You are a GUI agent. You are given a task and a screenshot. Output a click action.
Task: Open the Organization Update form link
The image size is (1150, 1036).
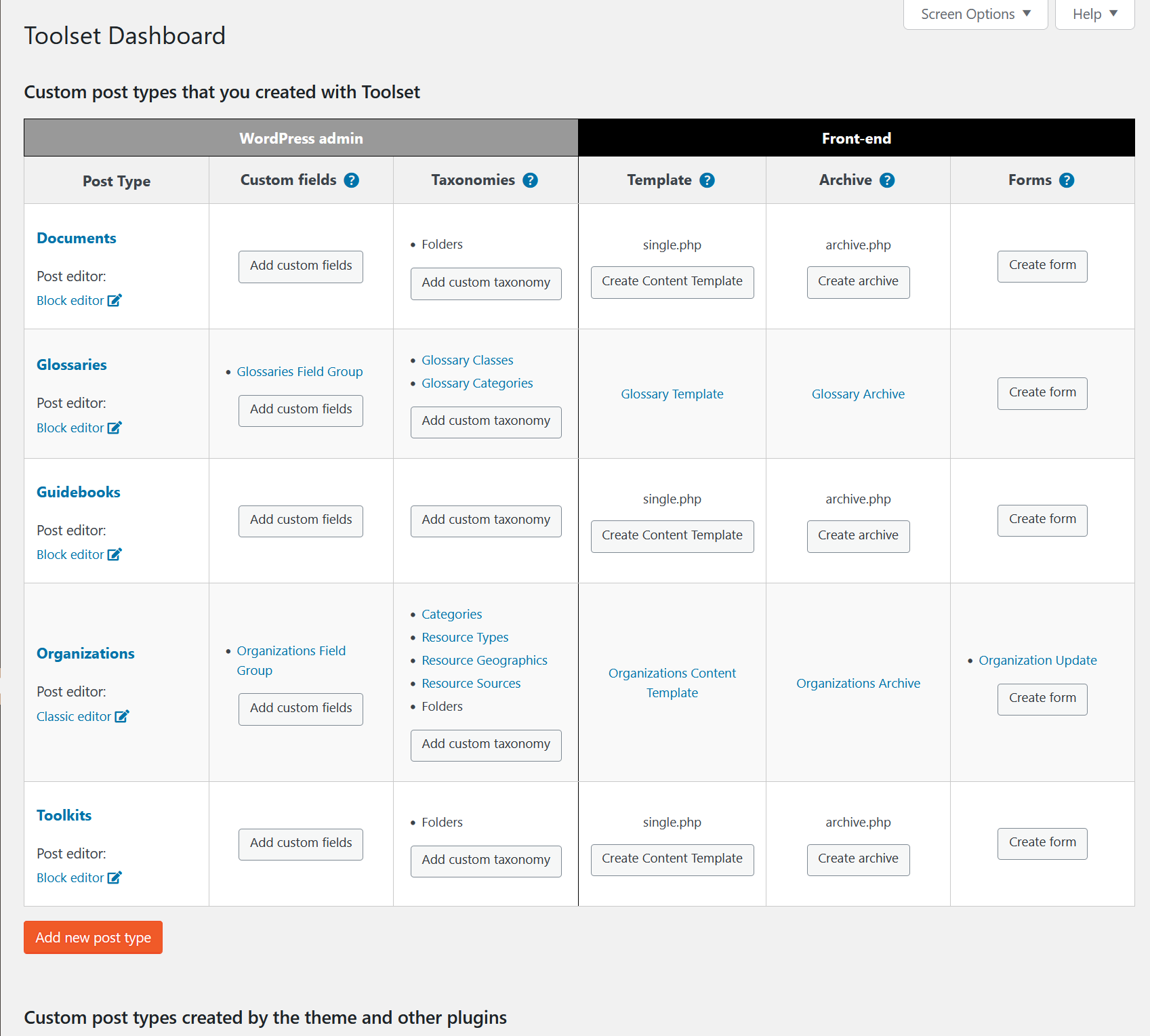click(x=1038, y=661)
